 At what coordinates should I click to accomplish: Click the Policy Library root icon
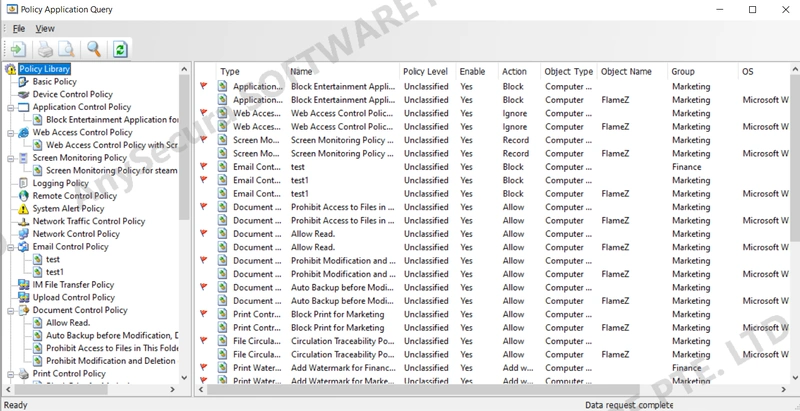pyautogui.click(x=11, y=69)
